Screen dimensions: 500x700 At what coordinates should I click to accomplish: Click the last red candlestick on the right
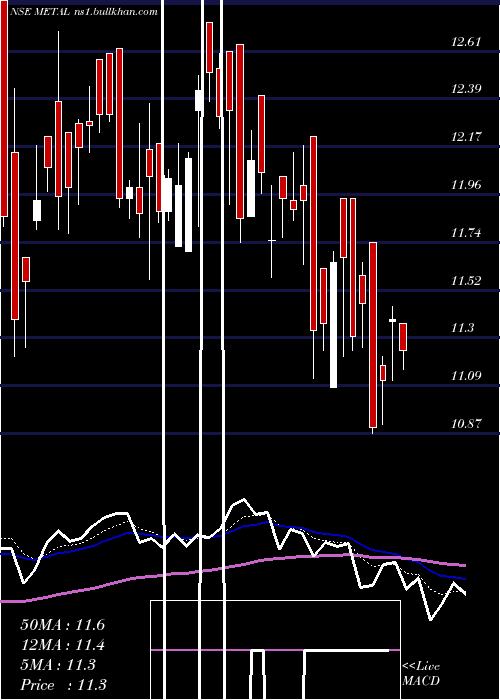403,337
